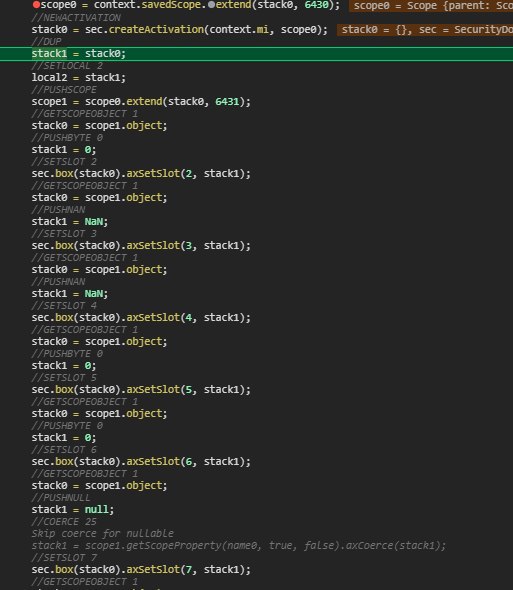Click the axSetSlot(3, stack1) line

pos(141,246)
